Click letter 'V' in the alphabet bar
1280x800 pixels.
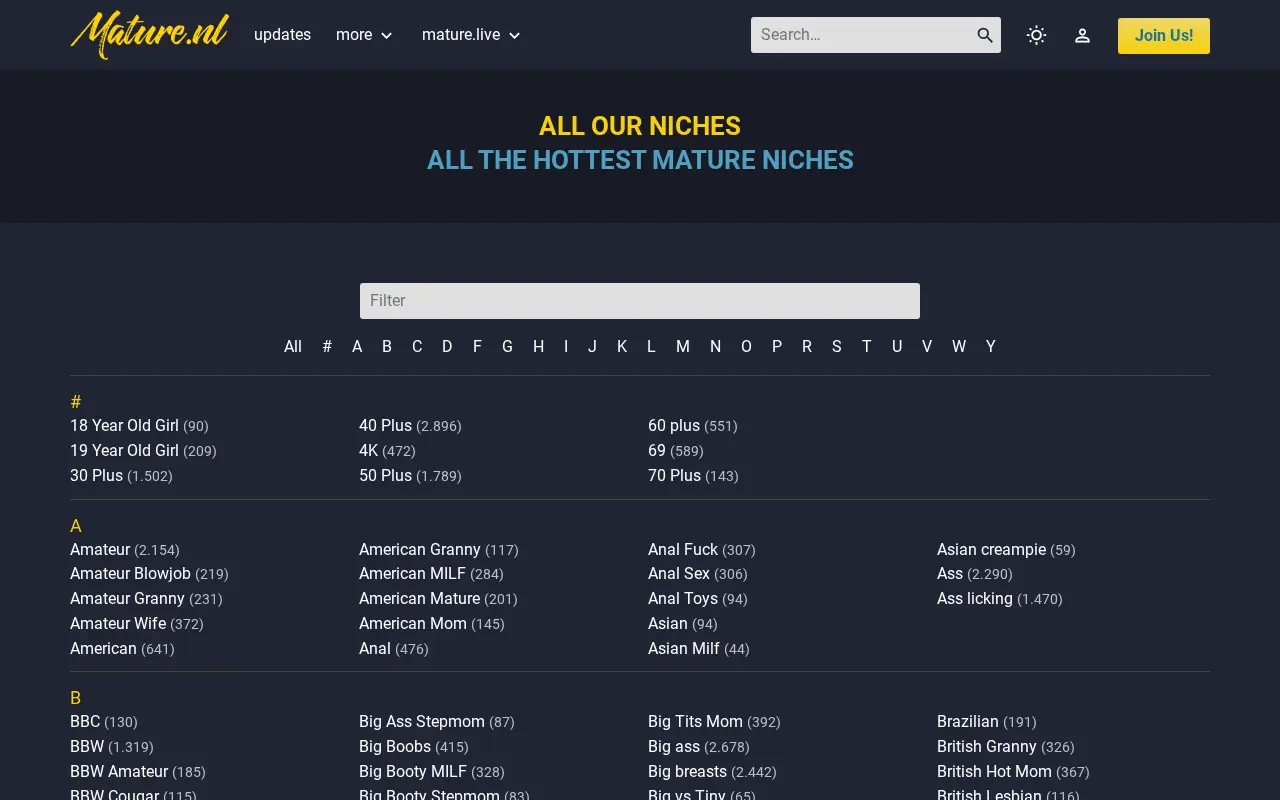coord(927,347)
